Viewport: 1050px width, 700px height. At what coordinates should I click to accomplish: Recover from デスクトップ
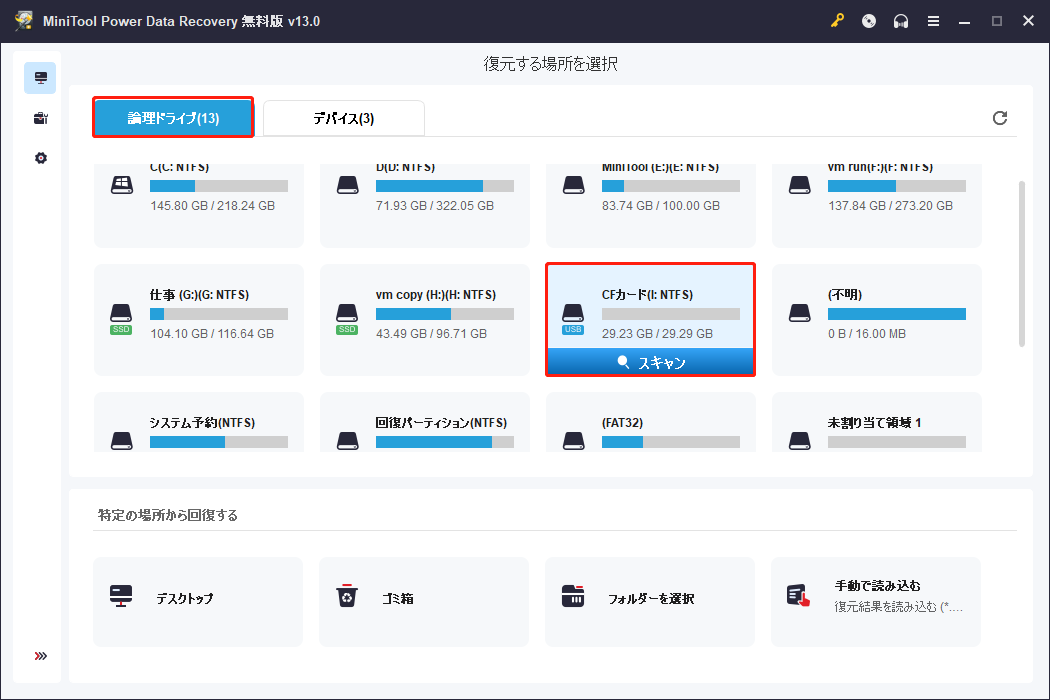(198, 602)
